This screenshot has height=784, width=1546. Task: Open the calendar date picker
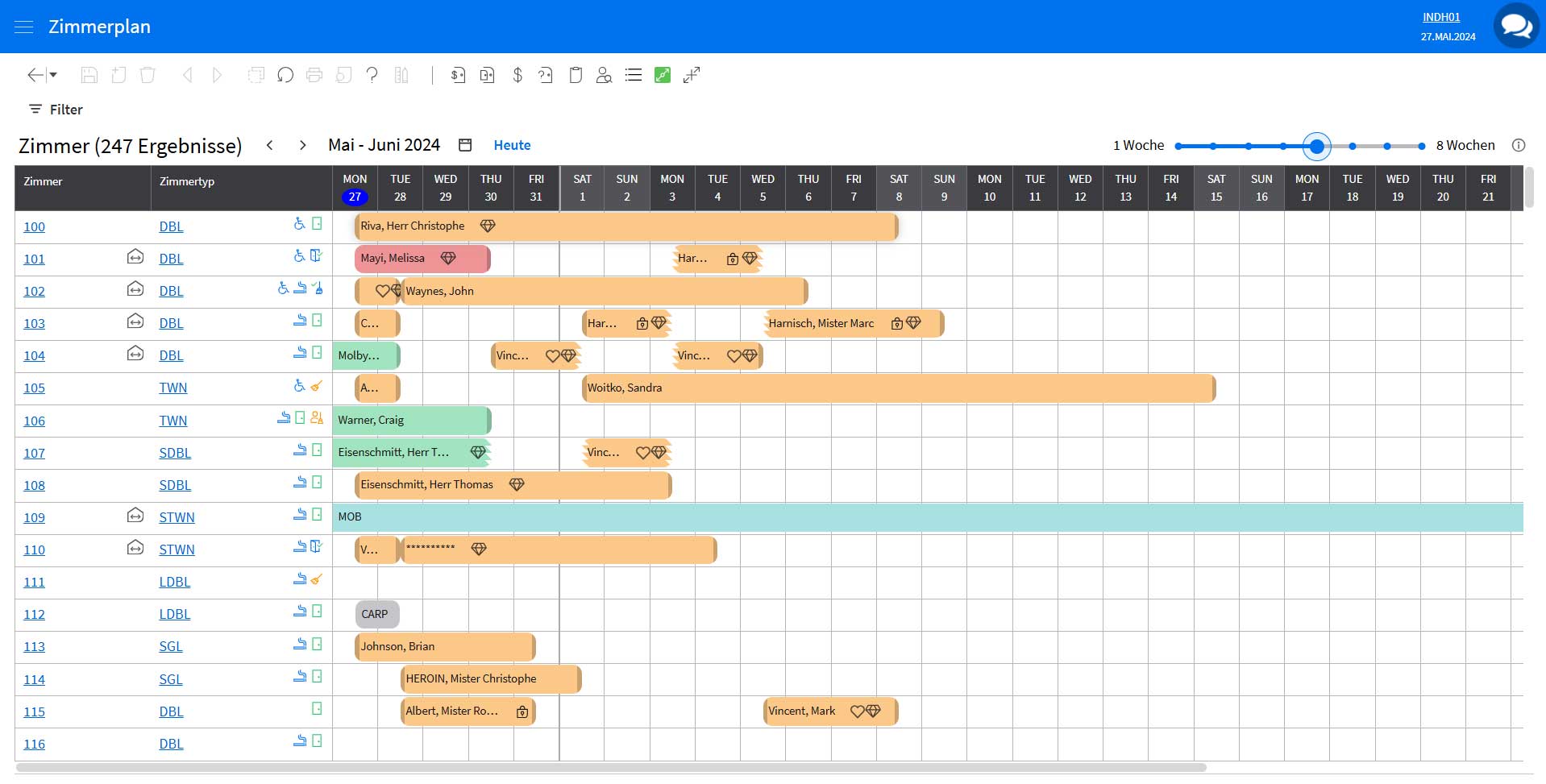[x=465, y=145]
